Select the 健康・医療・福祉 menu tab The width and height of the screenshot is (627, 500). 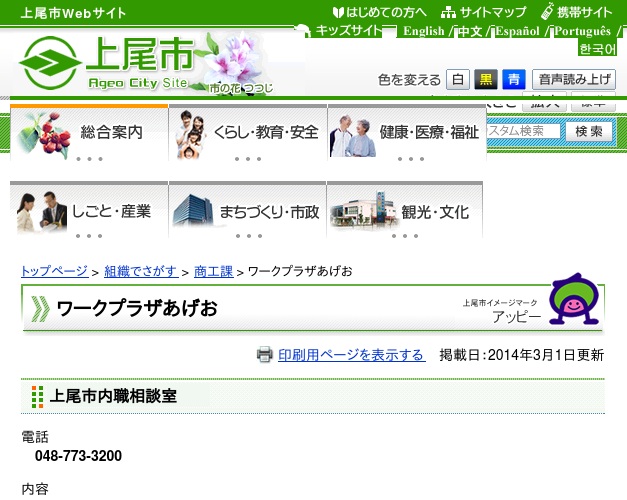[x=405, y=132]
